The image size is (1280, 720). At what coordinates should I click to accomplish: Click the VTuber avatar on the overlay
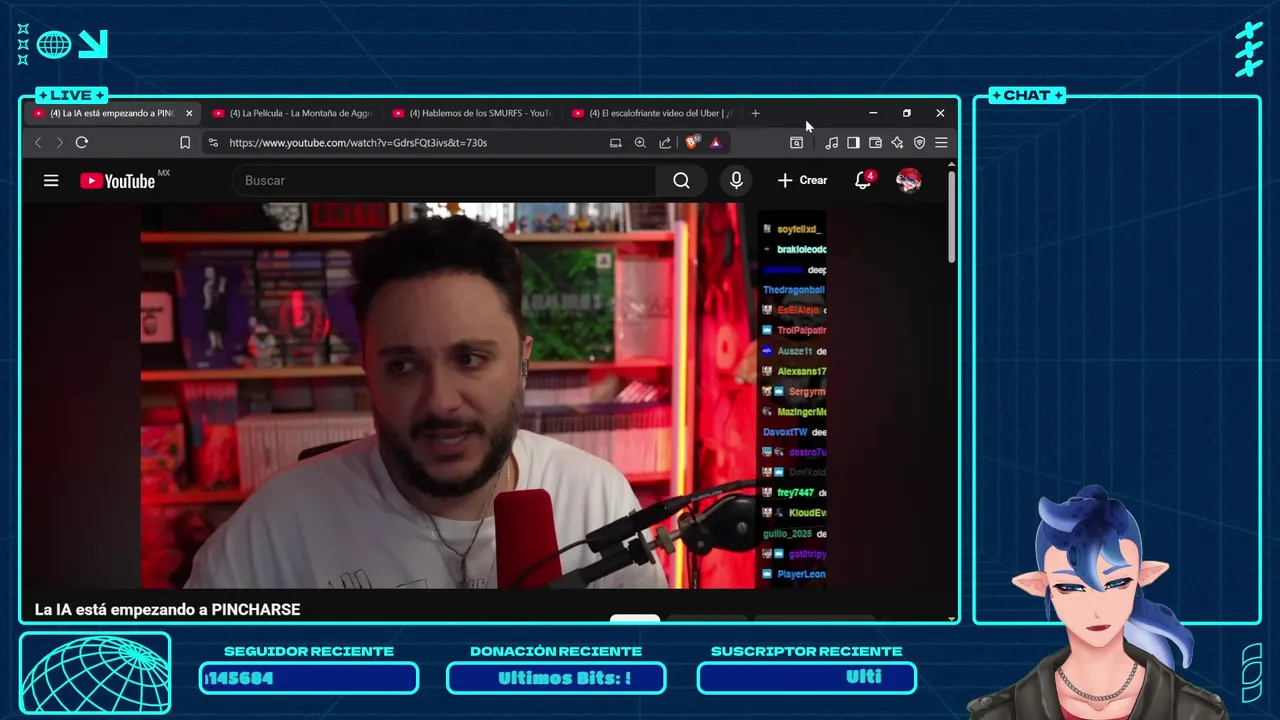[1100, 605]
